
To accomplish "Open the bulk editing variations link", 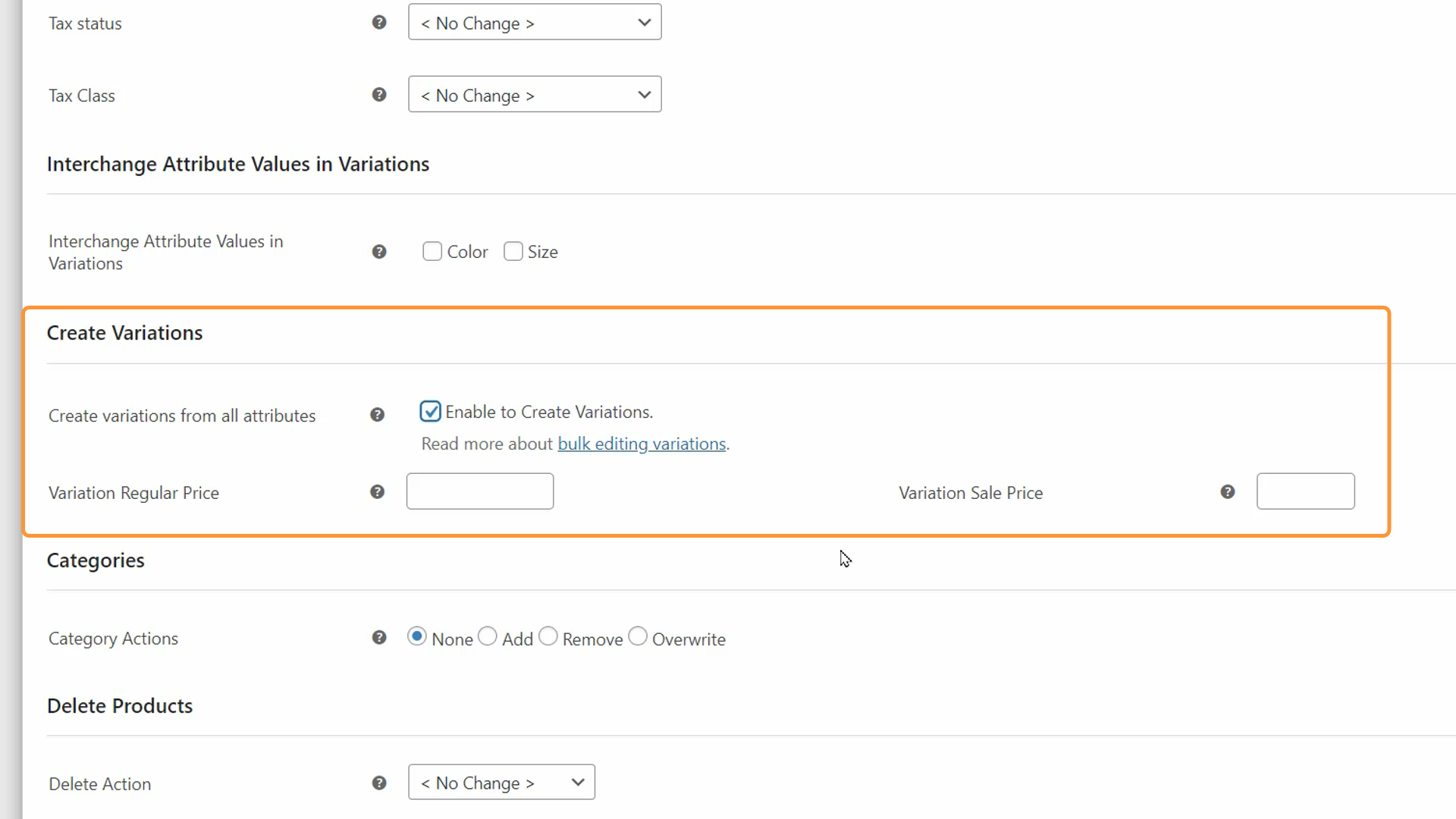I will tap(642, 443).
